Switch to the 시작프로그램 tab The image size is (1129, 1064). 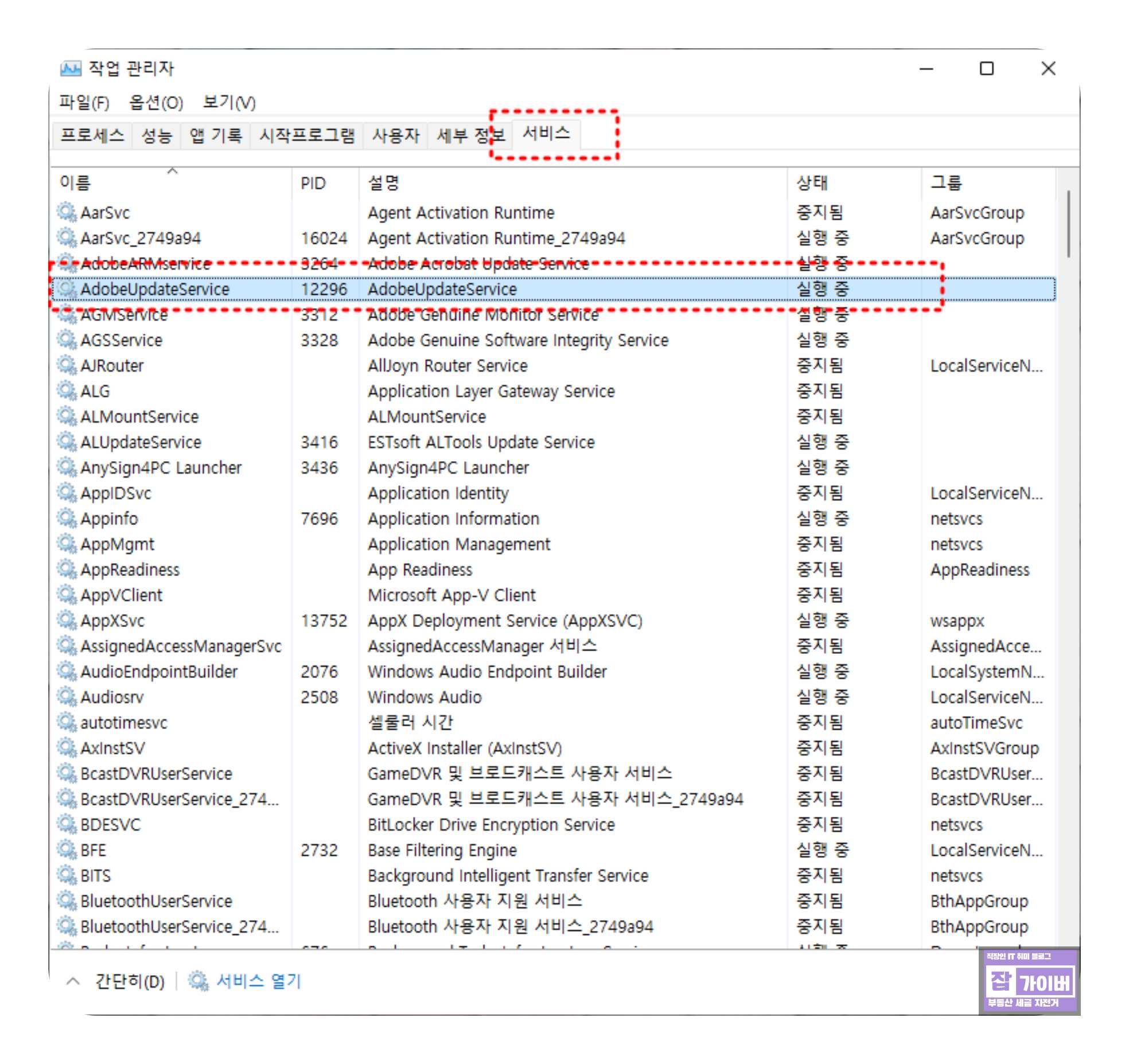(x=306, y=135)
